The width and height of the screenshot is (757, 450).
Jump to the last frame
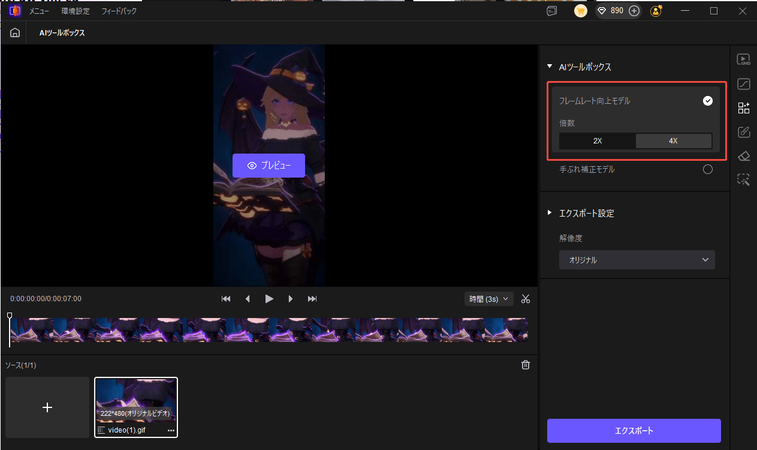click(312, 299)
